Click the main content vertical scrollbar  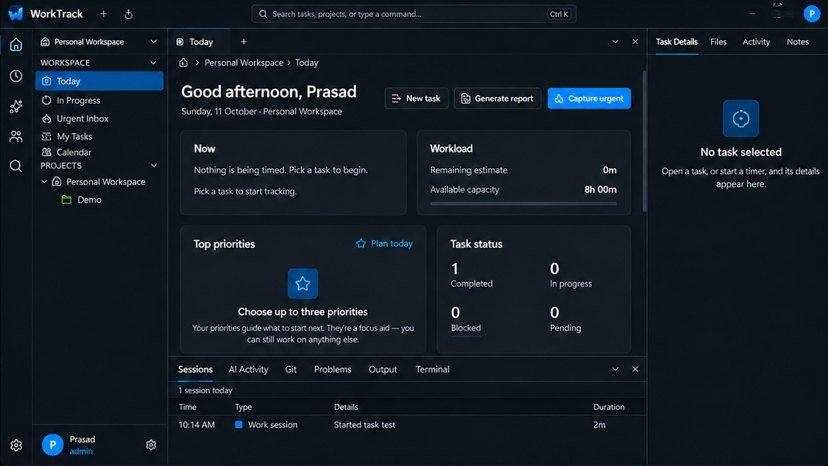click(644, 142)
